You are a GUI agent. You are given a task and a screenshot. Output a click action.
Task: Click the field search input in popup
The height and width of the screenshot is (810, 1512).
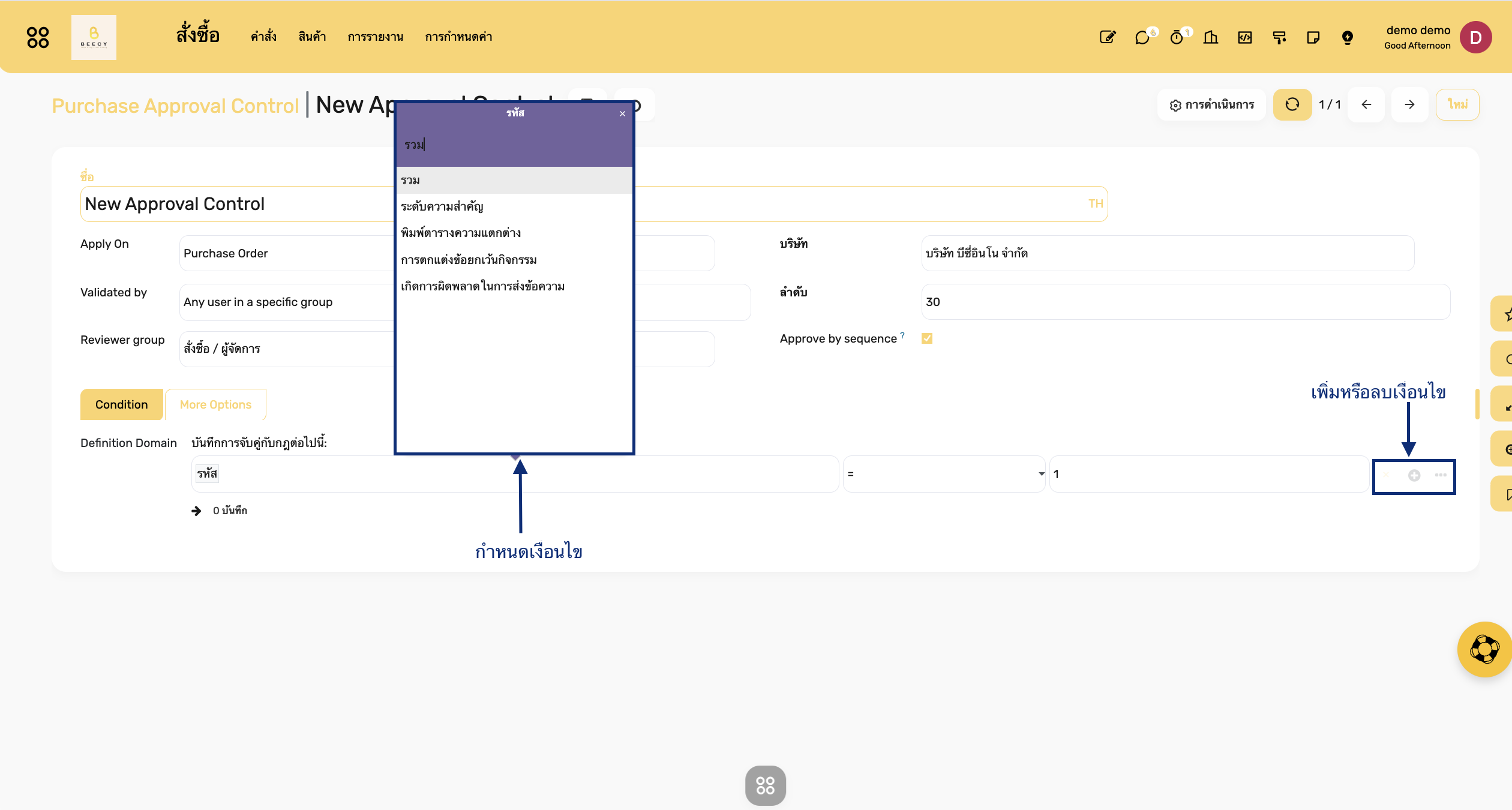tap(514, 145)
